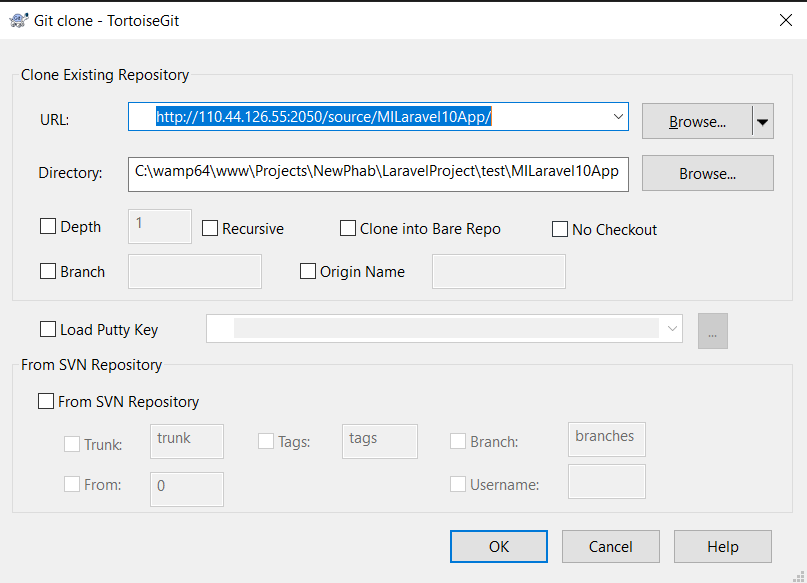Click the Origin Name text field
This screenshot has width=807, height=583.
(499, 271)
